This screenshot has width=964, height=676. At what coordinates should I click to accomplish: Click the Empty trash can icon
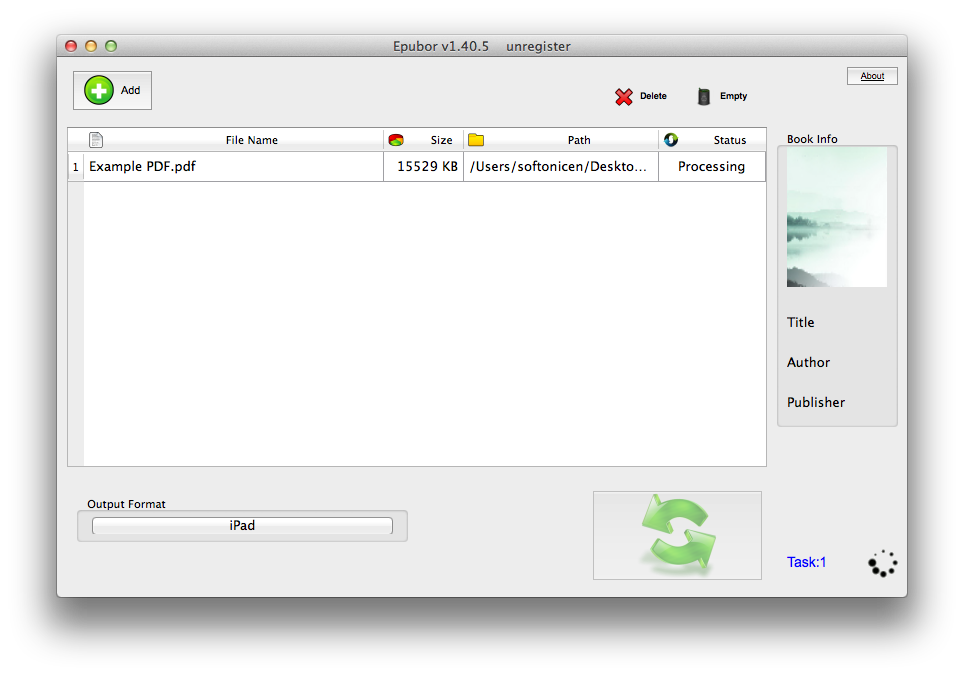705,97
